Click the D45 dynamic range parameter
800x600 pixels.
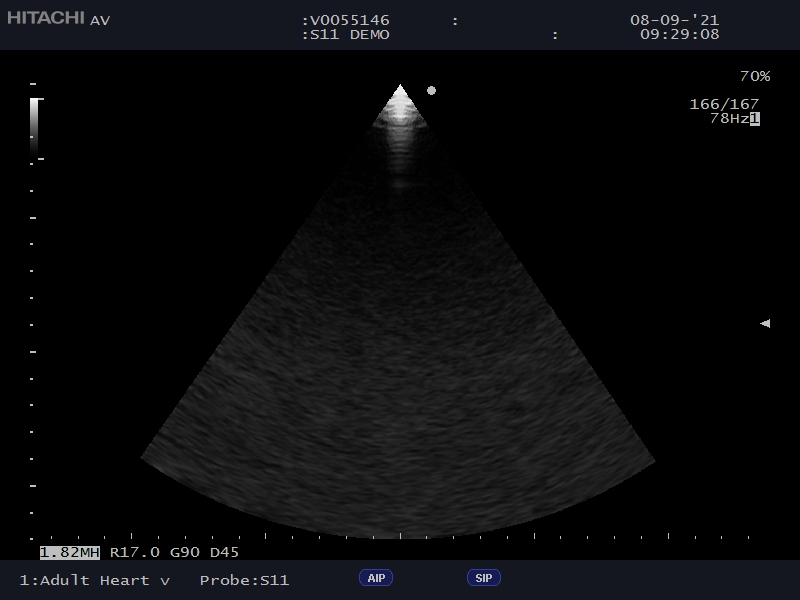click(224, 552)
